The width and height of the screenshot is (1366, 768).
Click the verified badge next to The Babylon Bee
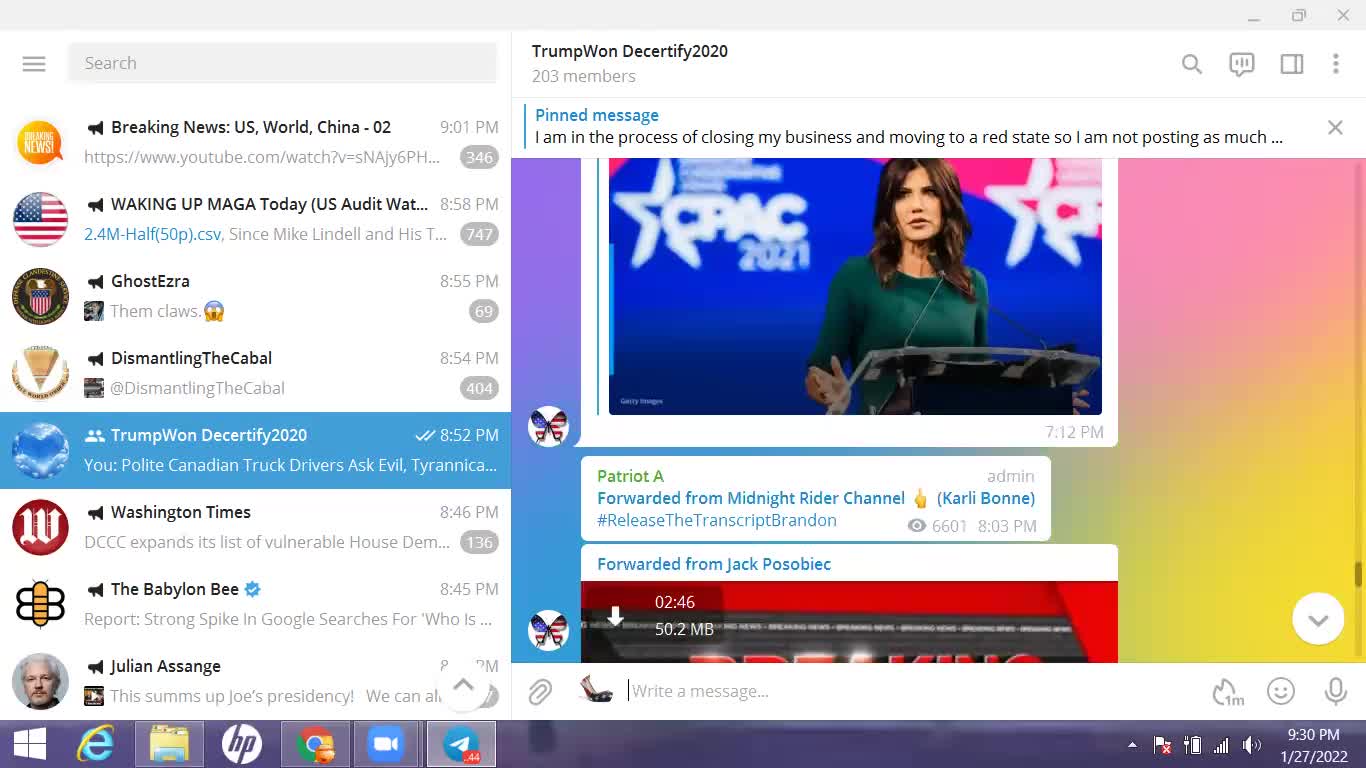click(253, 589)
